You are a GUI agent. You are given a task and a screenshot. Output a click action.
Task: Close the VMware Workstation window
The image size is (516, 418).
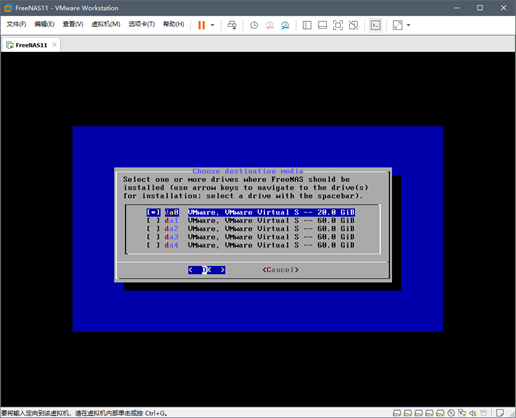point(503,8)
